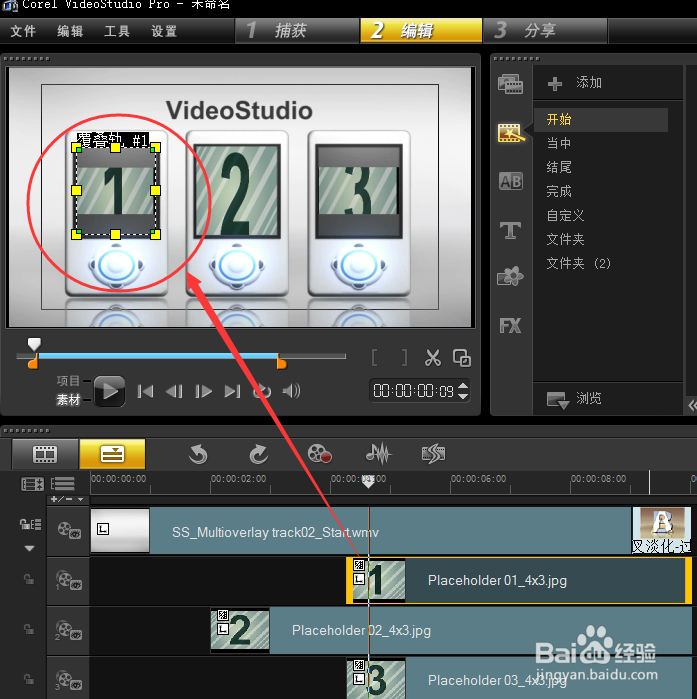Play the preview
This screenshot has height=699, width=697.
[x=110, y=391]
